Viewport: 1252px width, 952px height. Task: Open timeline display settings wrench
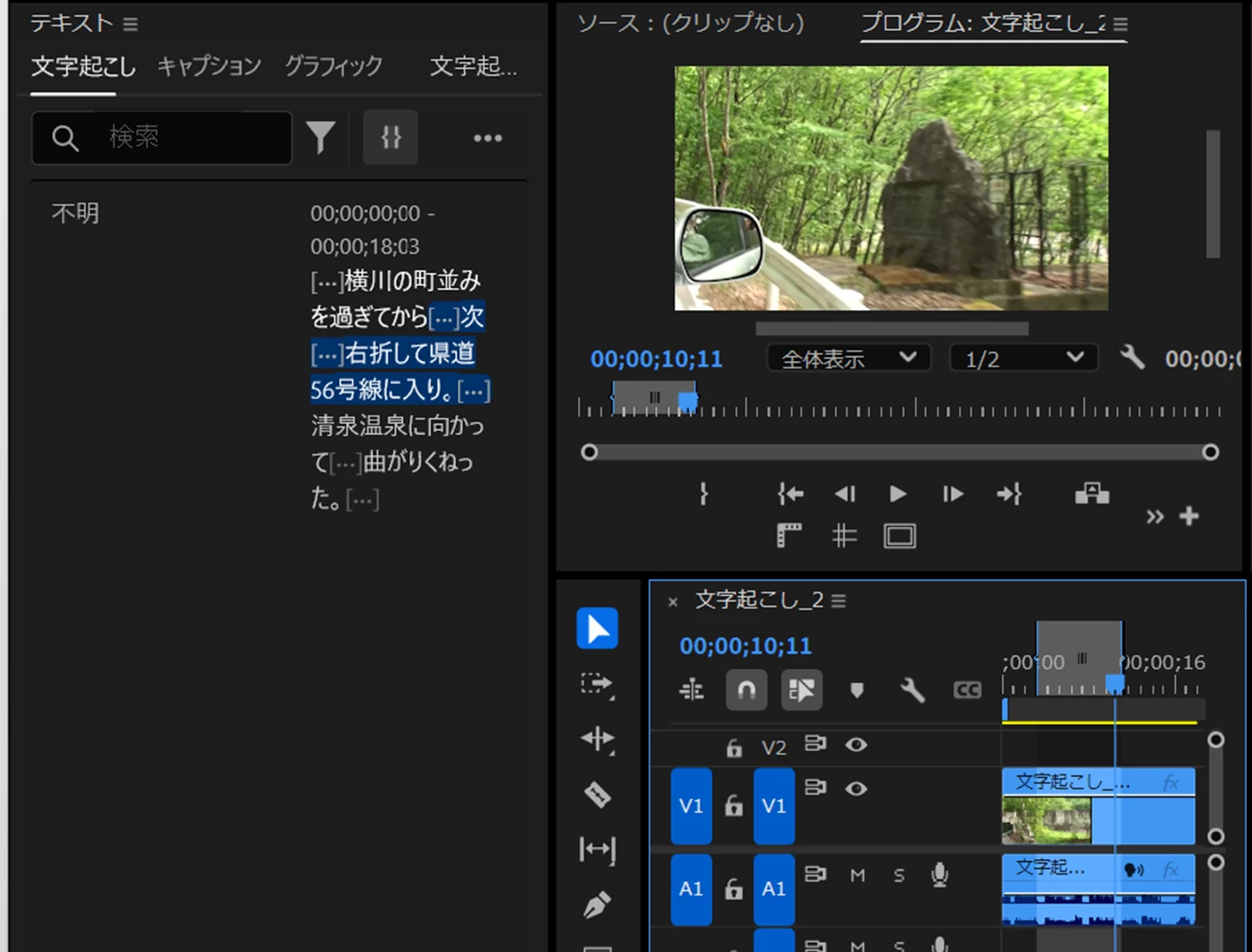pos(912,690)
